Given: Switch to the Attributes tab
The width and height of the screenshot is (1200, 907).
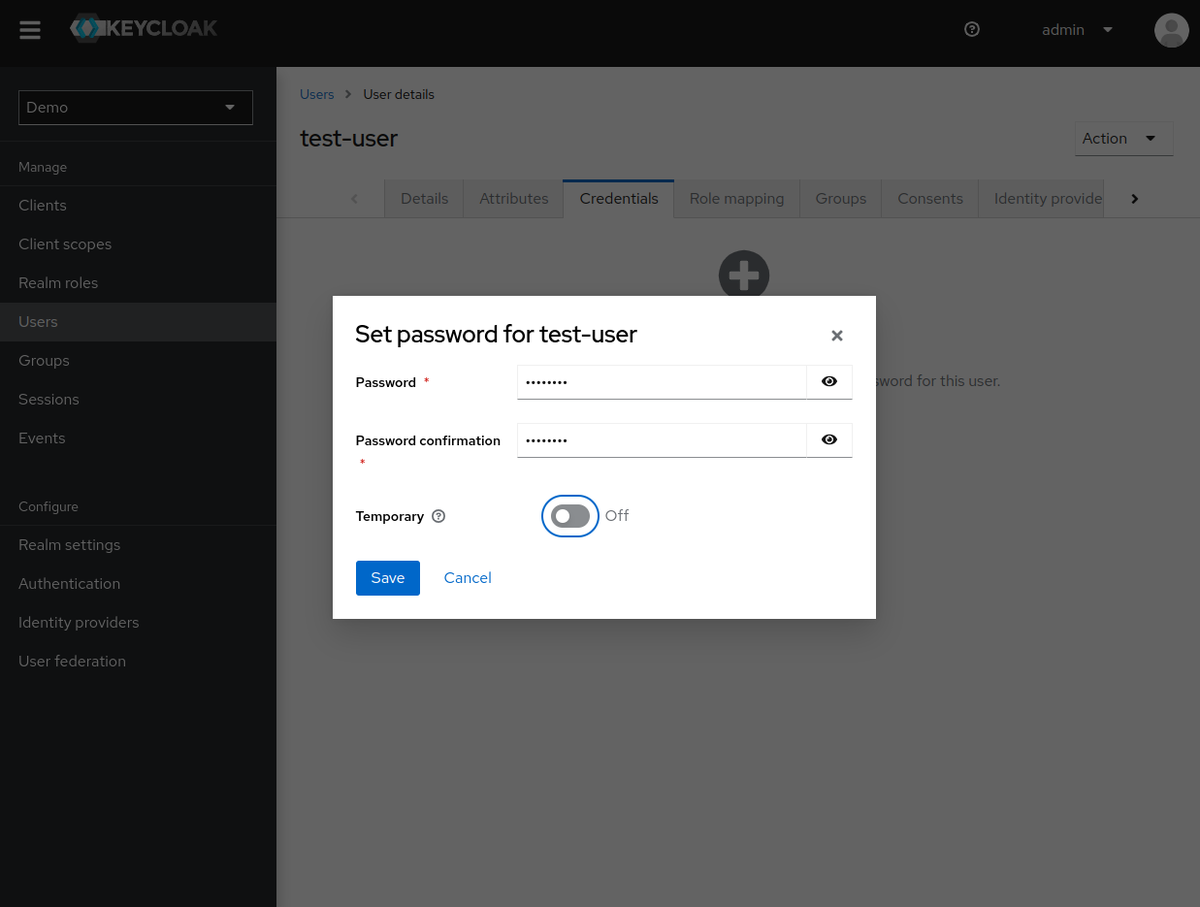Looking at the screenshot, I should (x=513, y=198).
